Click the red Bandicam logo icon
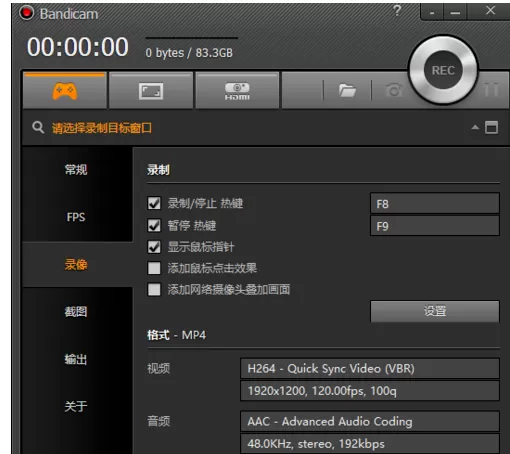 pyautogui.click(x=26, y=13)
